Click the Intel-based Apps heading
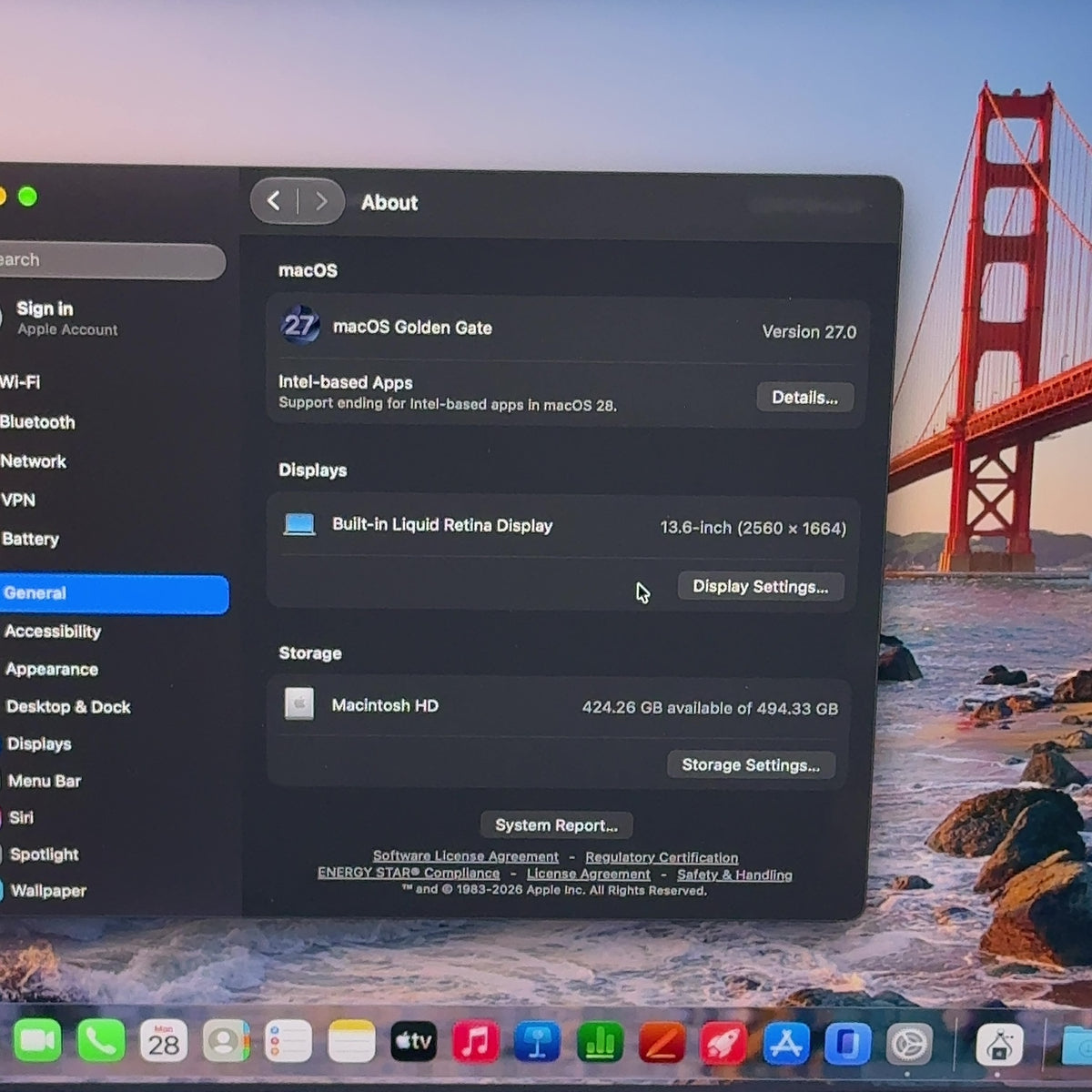 pos(345,382)
